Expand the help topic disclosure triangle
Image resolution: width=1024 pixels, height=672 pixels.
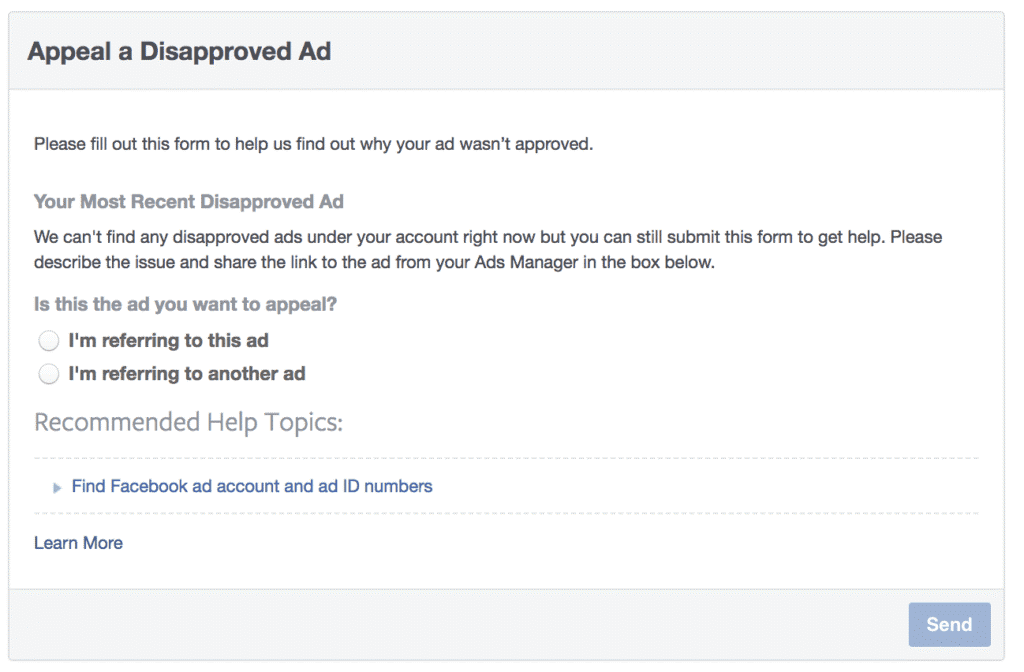click(58, 487)
